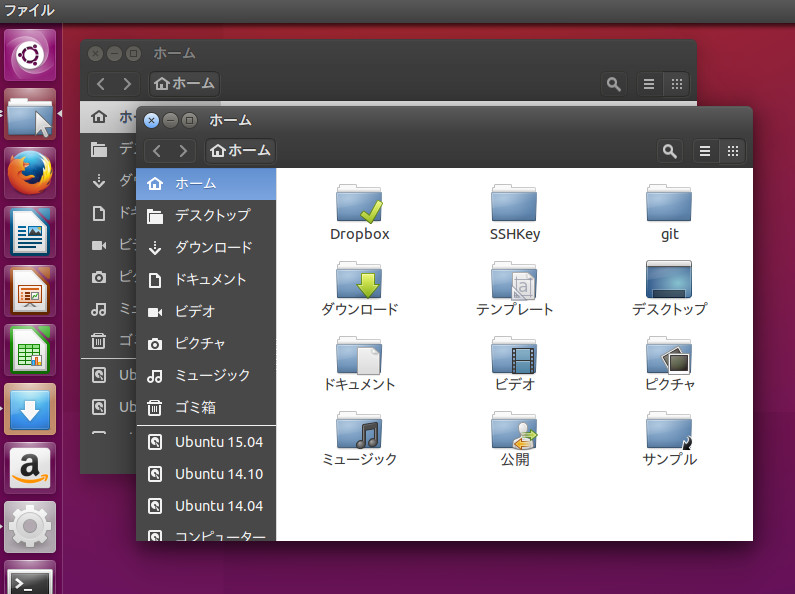
Task: Select ドキュメント in the front window sidebar
Action: pyautogui.click(x=206, y=280)
